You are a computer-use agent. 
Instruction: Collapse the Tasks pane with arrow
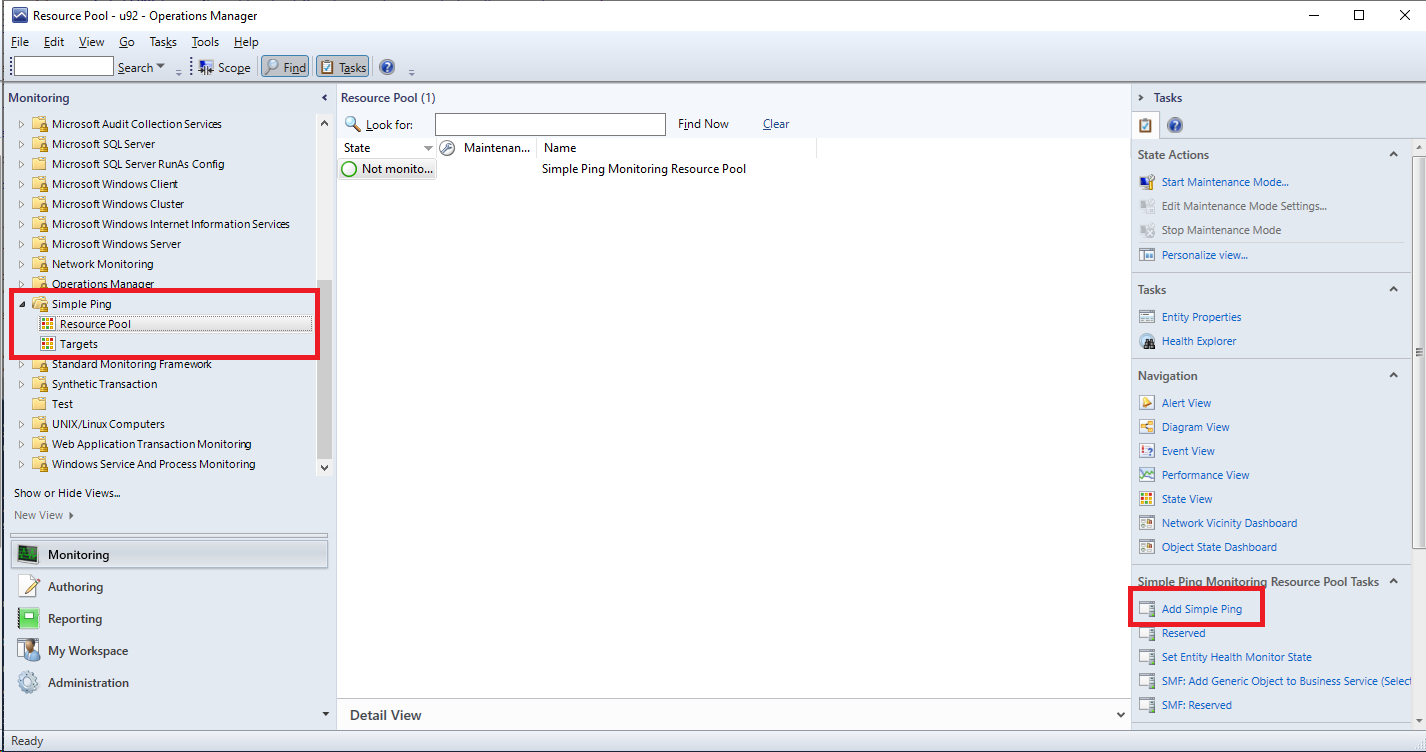1142,98
